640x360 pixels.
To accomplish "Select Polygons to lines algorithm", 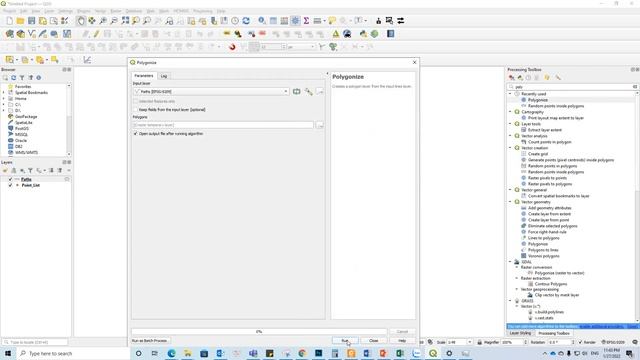I will [543, 250].
